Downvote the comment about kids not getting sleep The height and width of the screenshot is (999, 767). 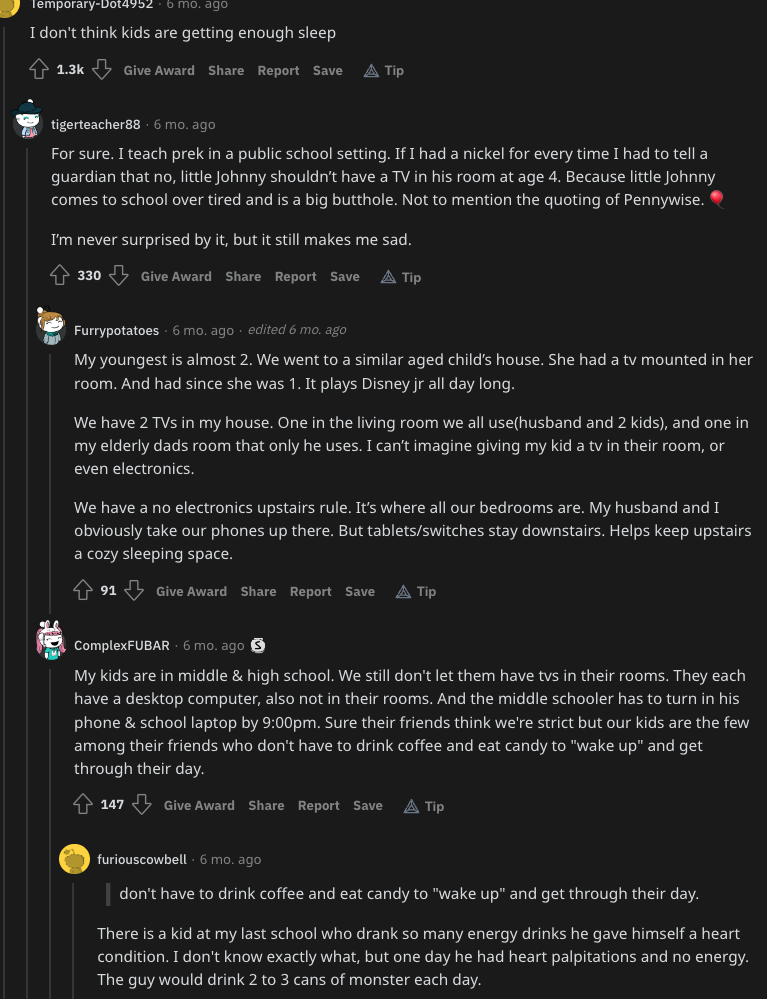coord(102,69)
